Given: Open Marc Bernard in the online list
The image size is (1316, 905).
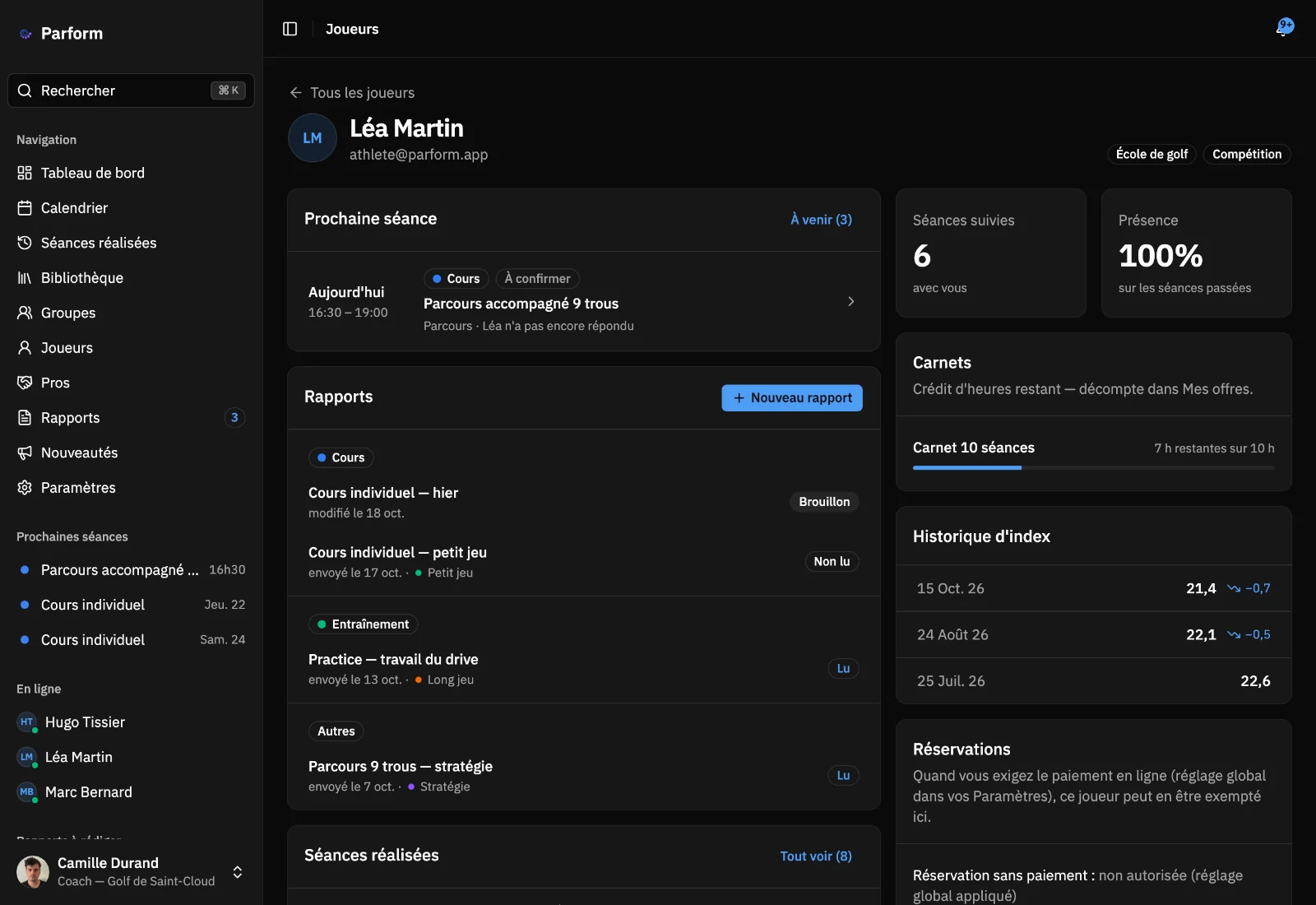Looking at the screenshot, I should [132, 792].
